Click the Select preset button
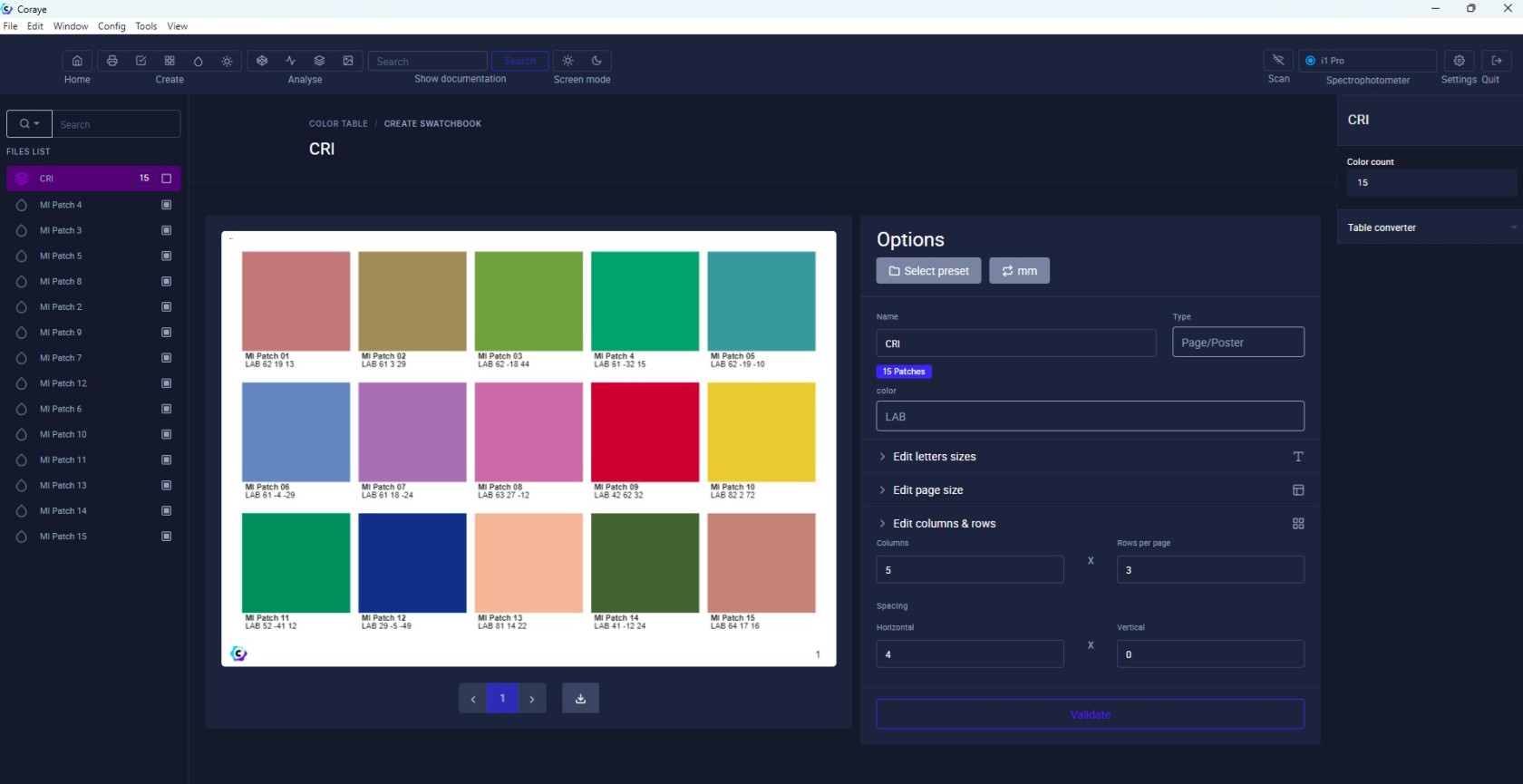1523x784 pixels. coord(928,271)
